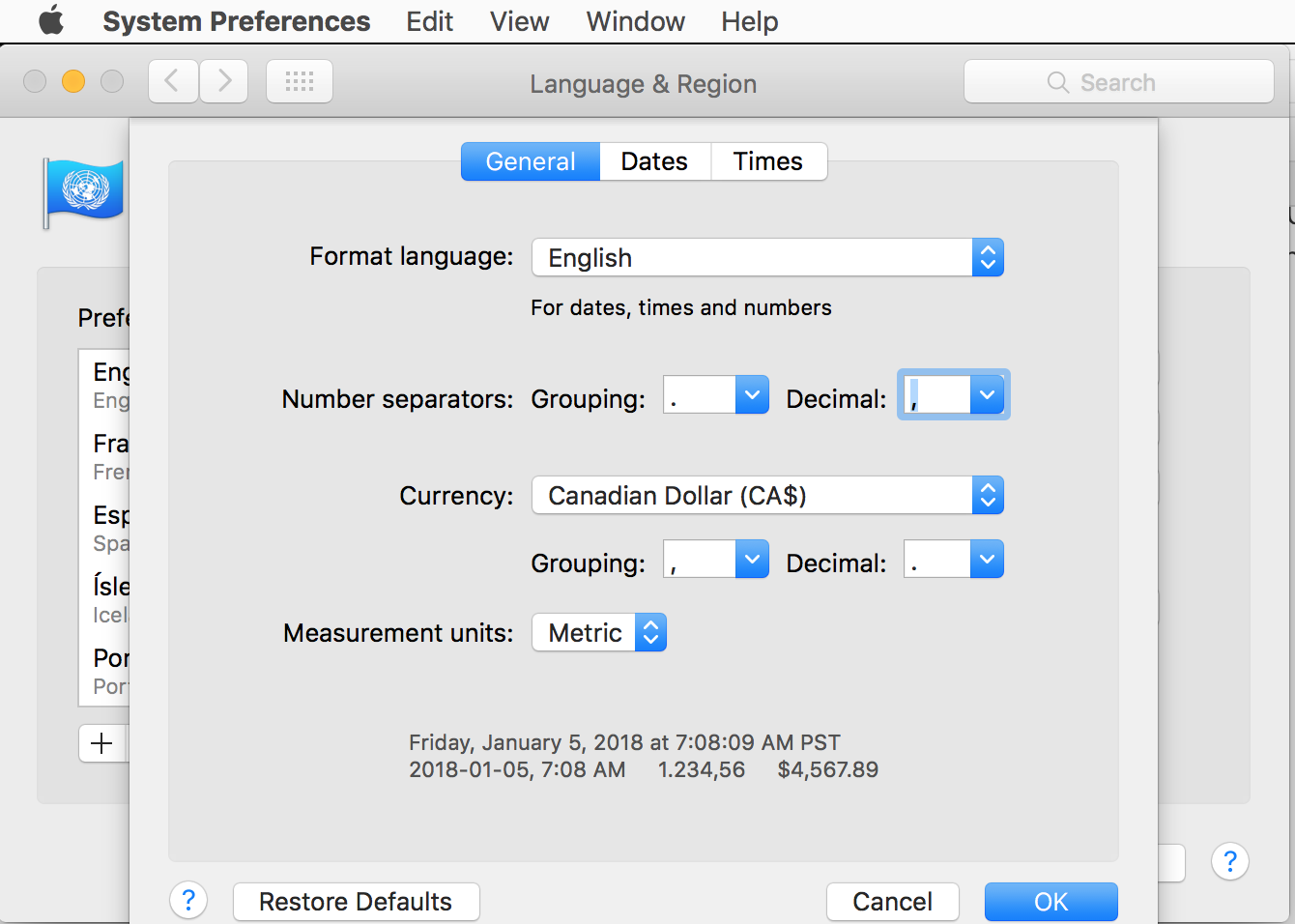Open the Format language dropdown
Viewport: 1295px width, 924px height.
click(x=767, y=258)
